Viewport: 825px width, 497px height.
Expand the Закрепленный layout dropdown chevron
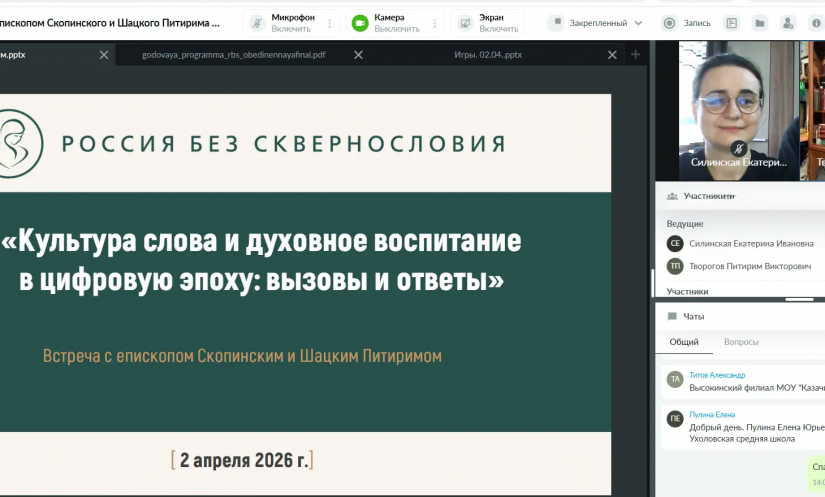(638, 23)
